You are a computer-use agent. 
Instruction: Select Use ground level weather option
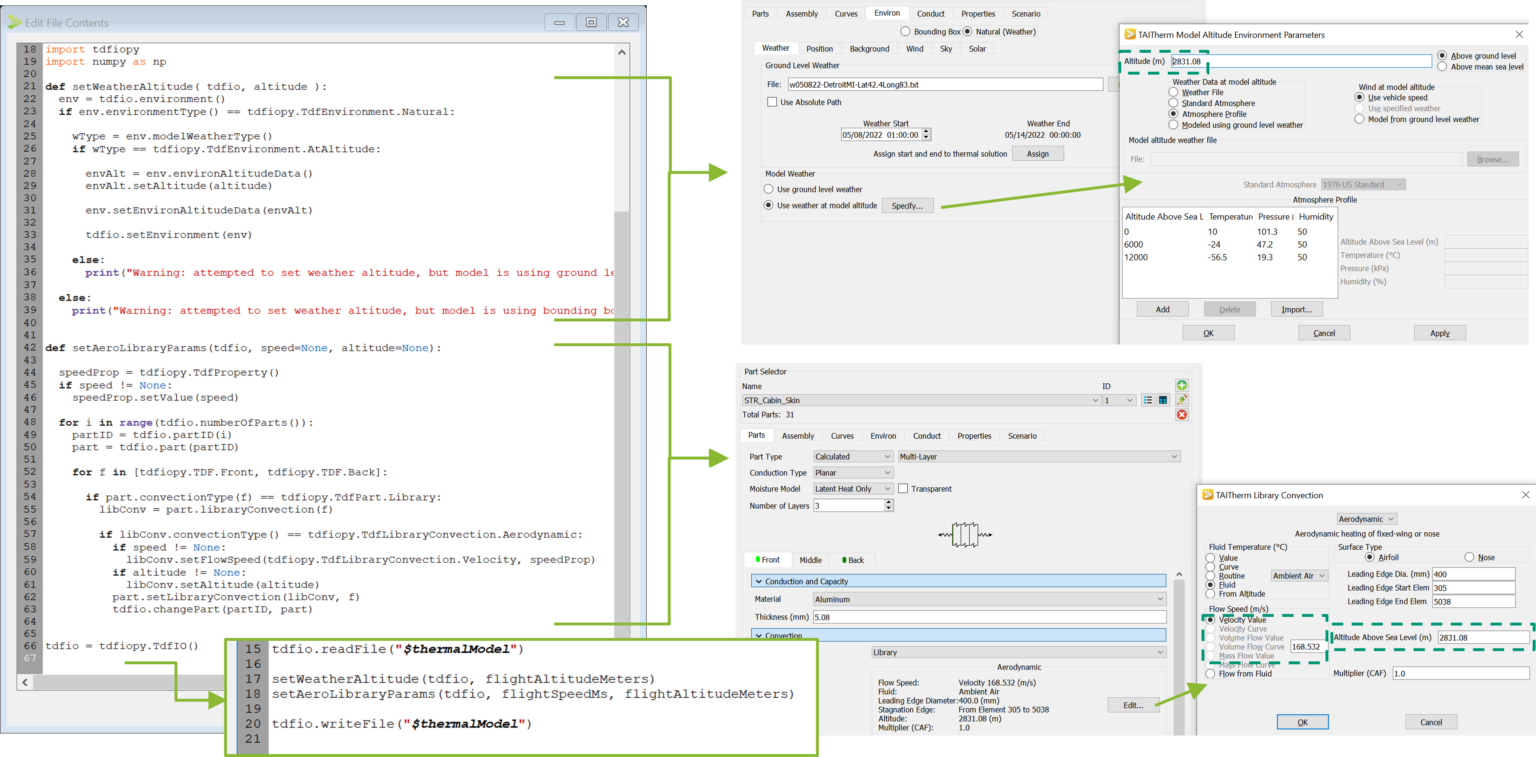point(769,189)
